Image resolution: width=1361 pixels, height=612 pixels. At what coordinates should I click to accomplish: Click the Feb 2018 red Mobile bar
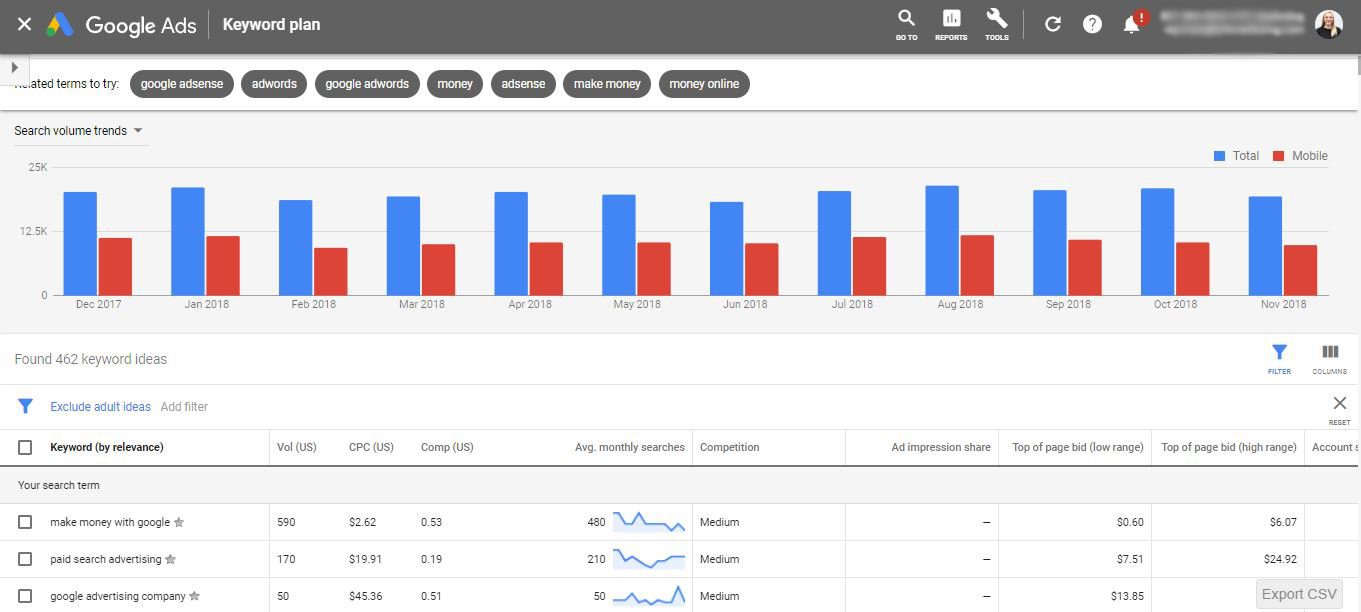pos(330,271)
